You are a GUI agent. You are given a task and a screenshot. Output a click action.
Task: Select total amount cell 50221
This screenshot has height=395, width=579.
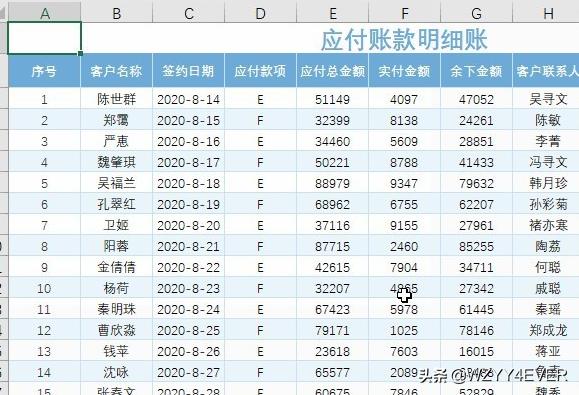[332, 162]
